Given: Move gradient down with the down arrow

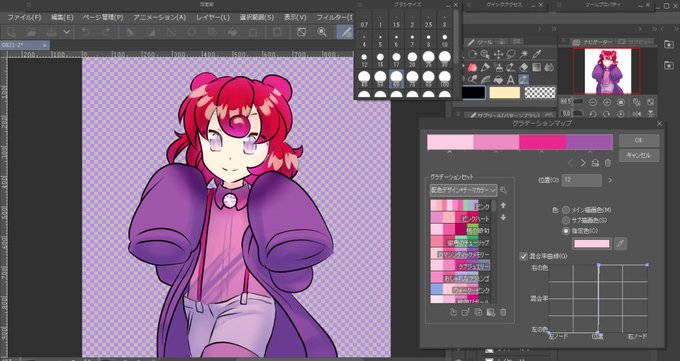Looking at the screenshot, I should [x=503, y=217].
